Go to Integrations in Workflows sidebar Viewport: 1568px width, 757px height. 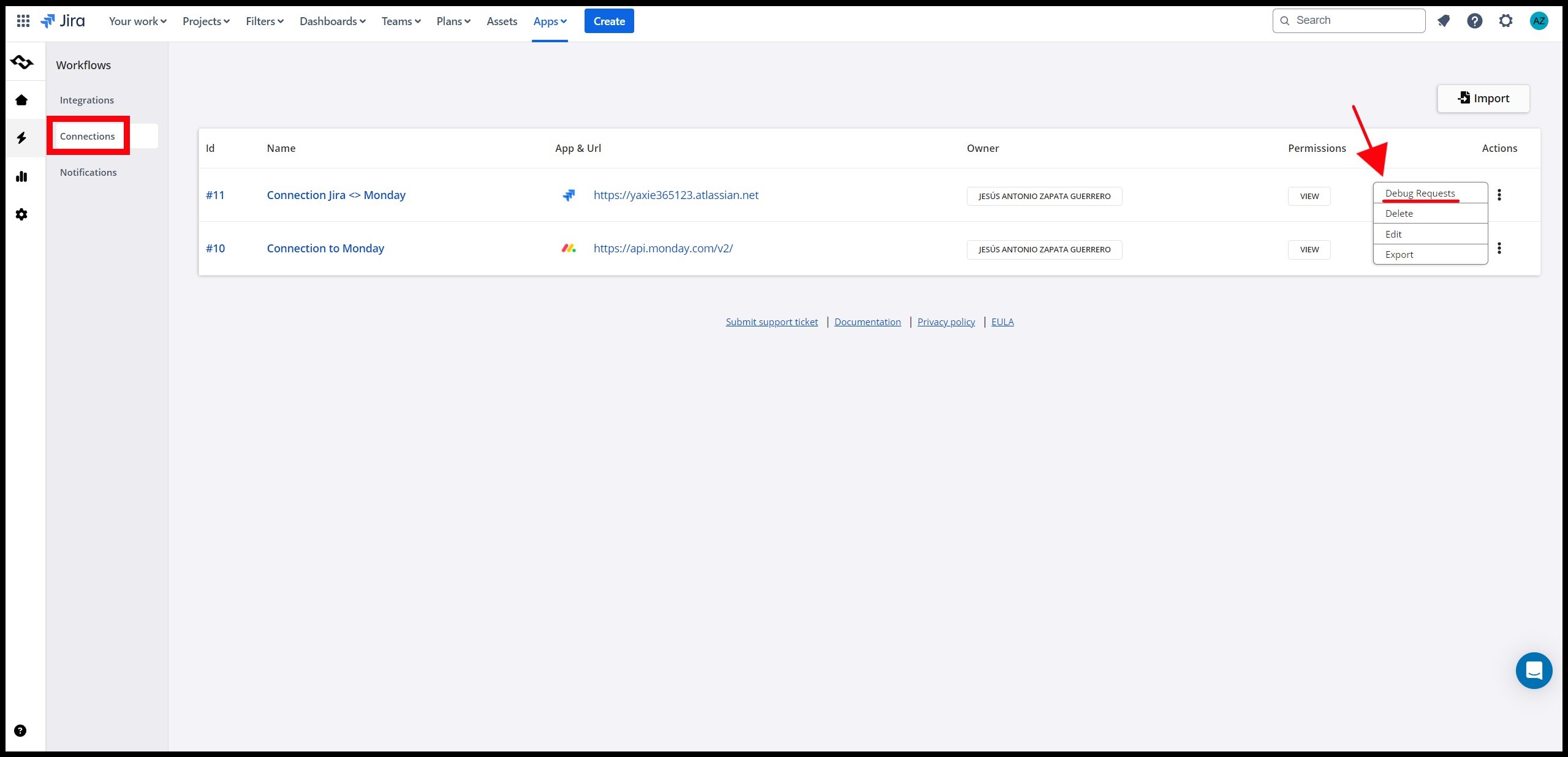(87, 100)
